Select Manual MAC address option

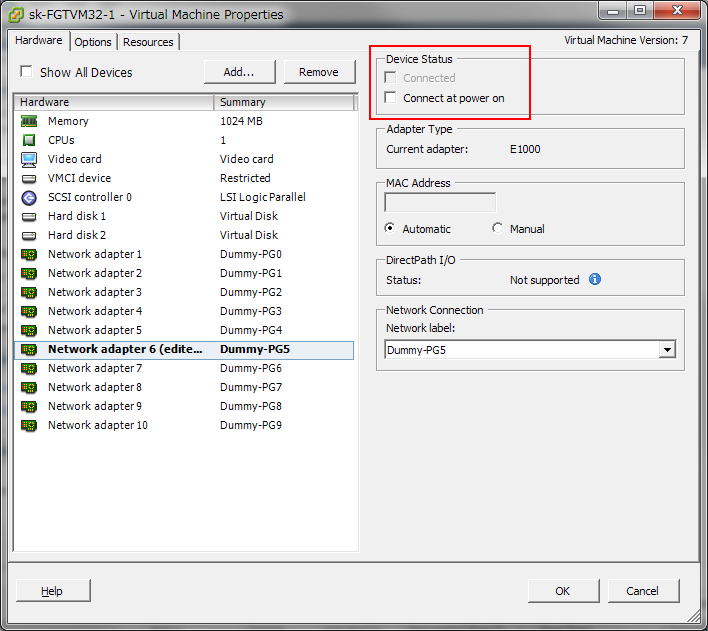pos(497,228)
